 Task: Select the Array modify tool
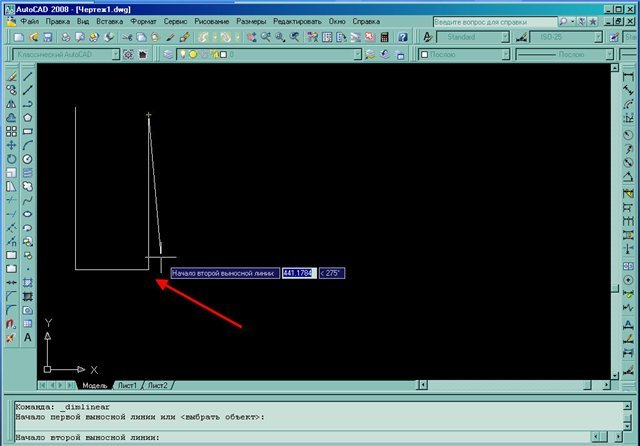coord(11,131)
